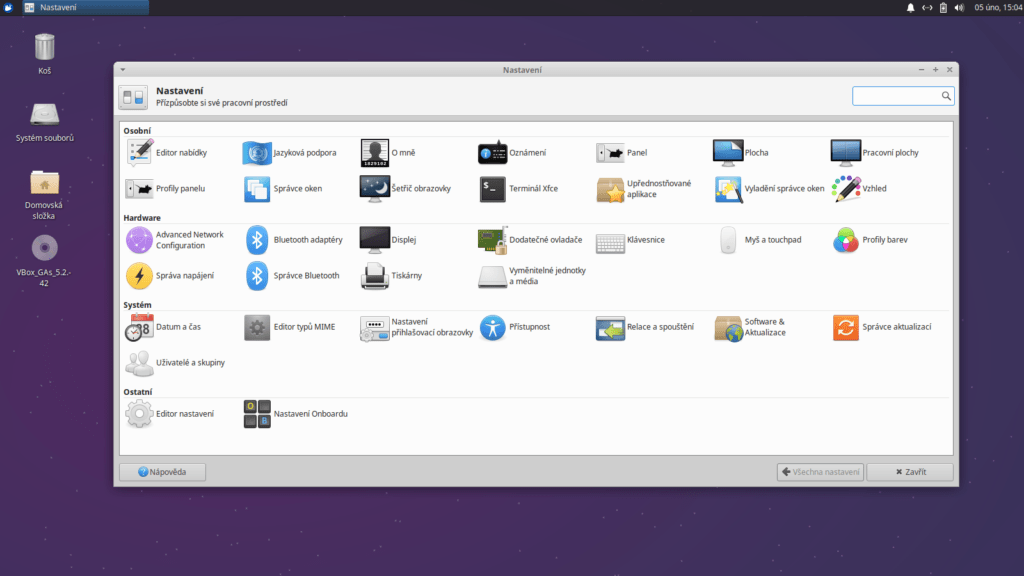Click the Nastavení taskbar window button
The image size is (1024, 576).
(85, 7)
